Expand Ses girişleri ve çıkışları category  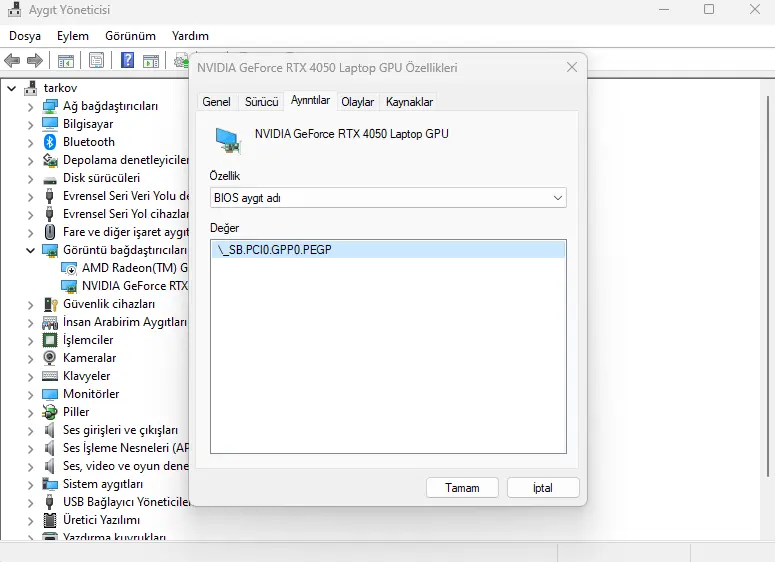31,431
